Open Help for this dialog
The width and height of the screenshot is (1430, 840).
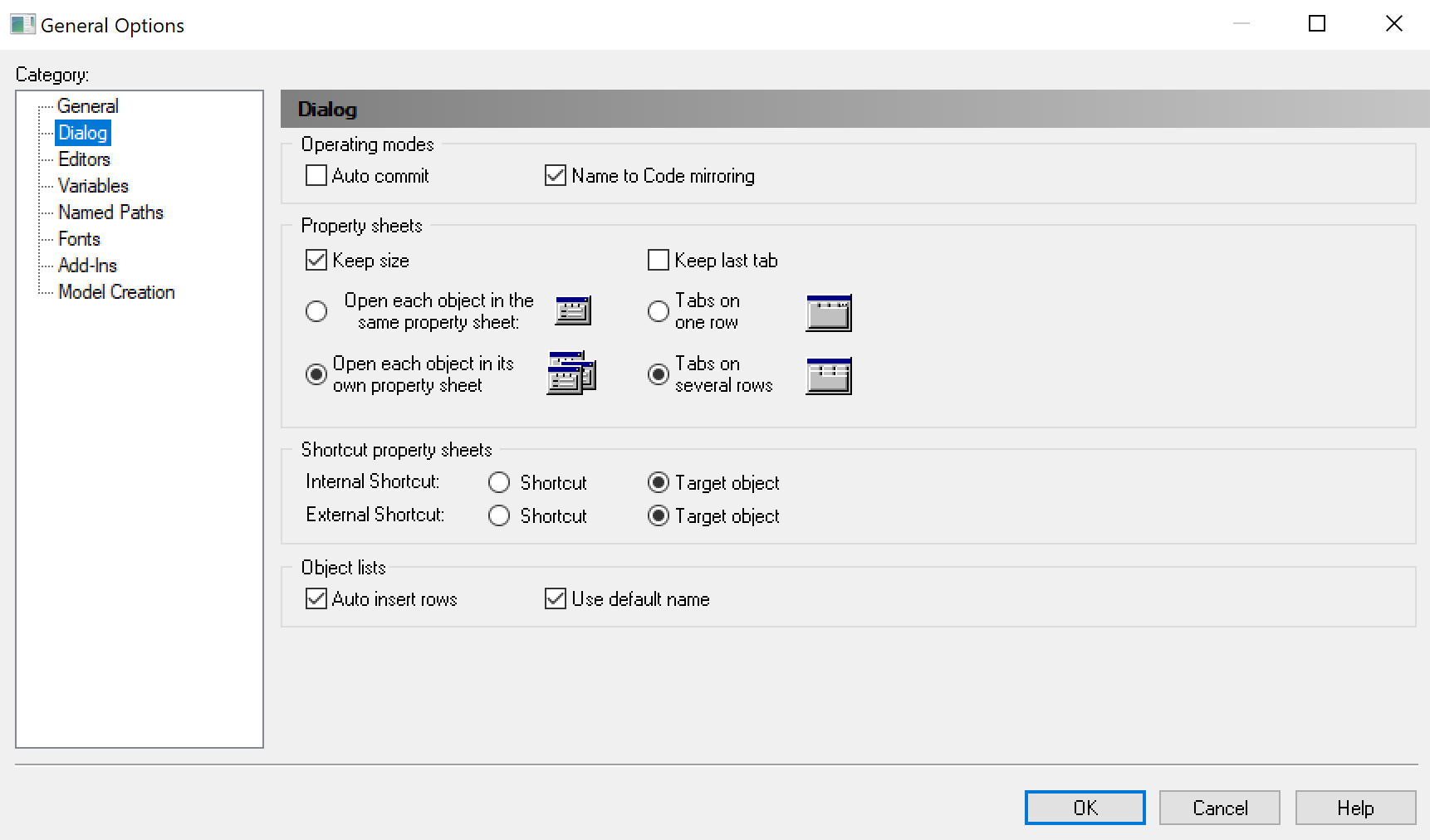pyautogui.click(x=1355, y=808)
